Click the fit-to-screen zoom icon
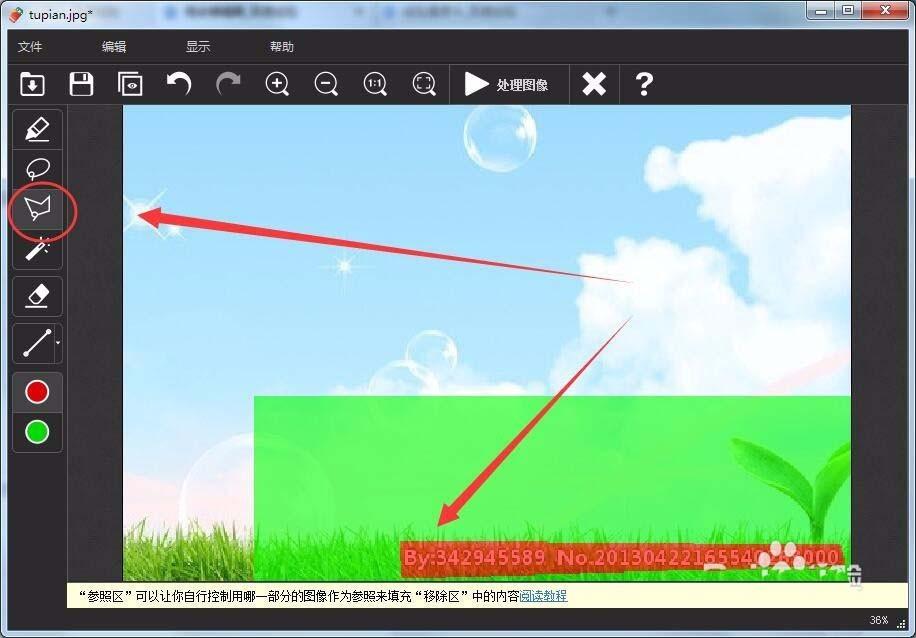 click(x=424, y=84)
